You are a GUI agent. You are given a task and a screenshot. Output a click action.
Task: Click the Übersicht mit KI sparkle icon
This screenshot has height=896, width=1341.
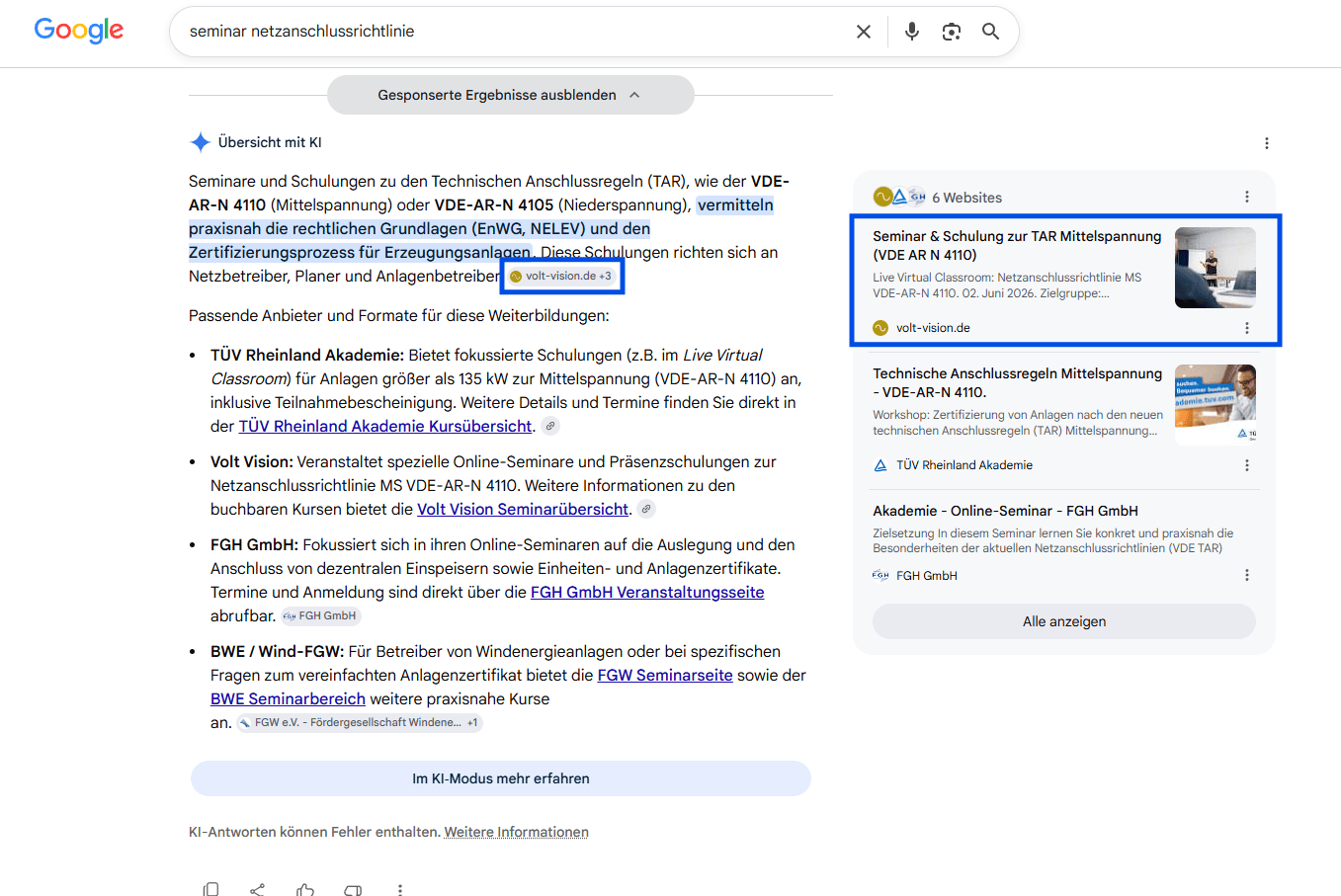pos(200,142)
